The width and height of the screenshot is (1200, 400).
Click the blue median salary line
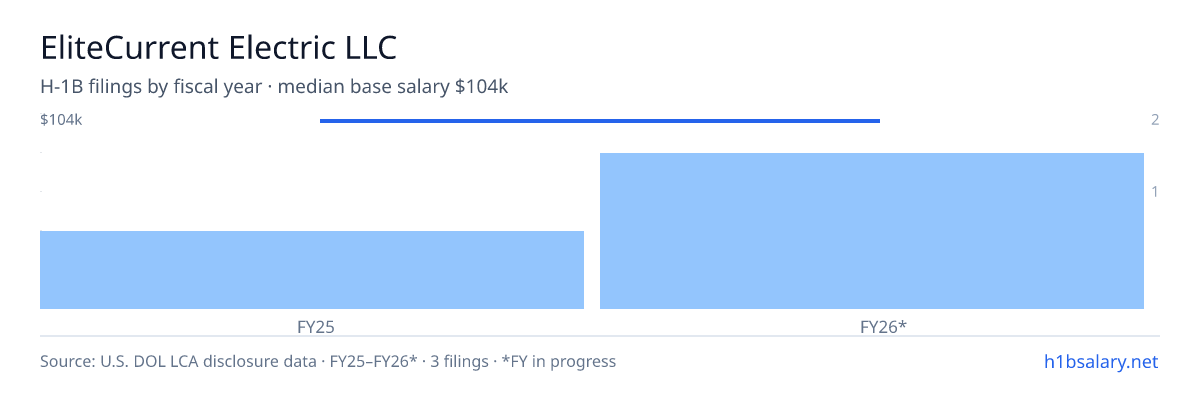tap(600, 121)
